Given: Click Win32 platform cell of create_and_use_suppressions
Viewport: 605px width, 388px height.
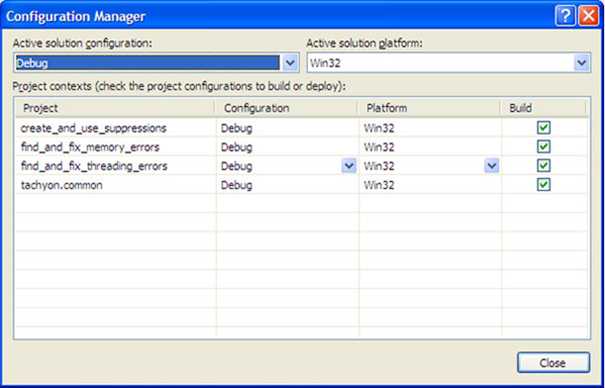Looking at the screenshot, I should click(x=430, y=128).
